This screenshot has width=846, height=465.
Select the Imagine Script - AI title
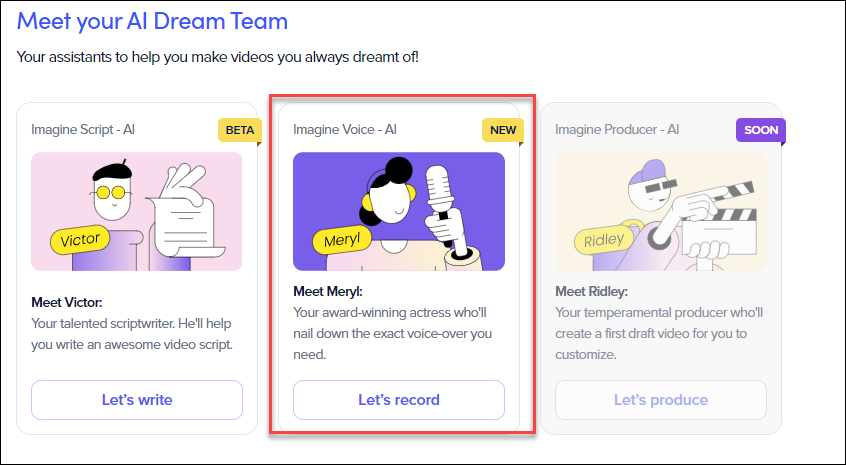(x=83, y=129)
